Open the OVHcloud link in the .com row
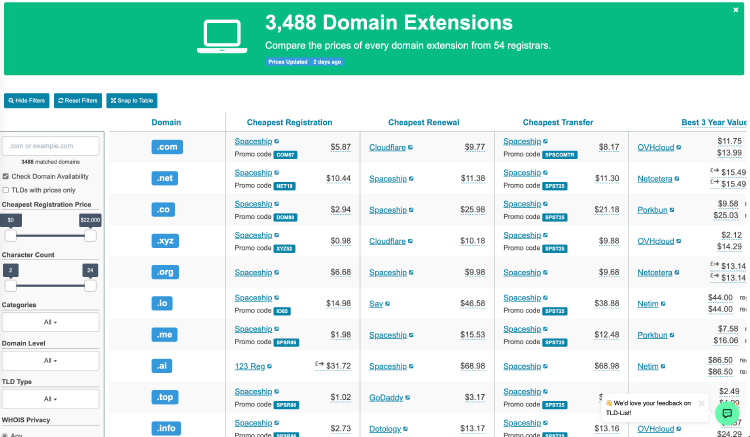 click(x=656, y=147)
